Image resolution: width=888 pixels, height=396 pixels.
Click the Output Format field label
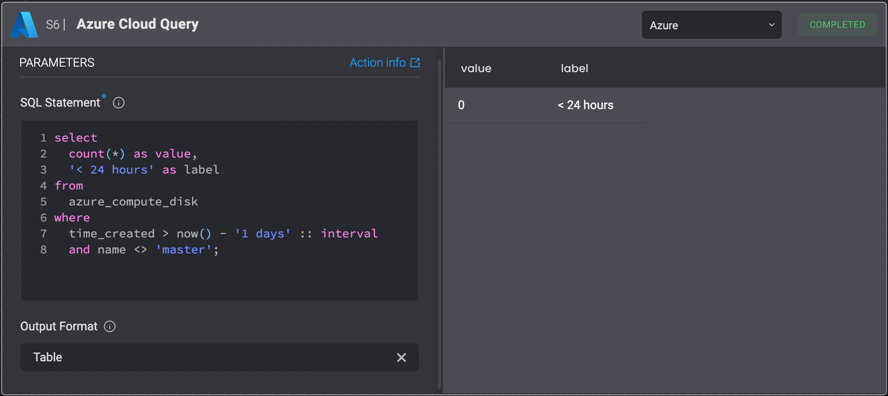click(59, 326)
